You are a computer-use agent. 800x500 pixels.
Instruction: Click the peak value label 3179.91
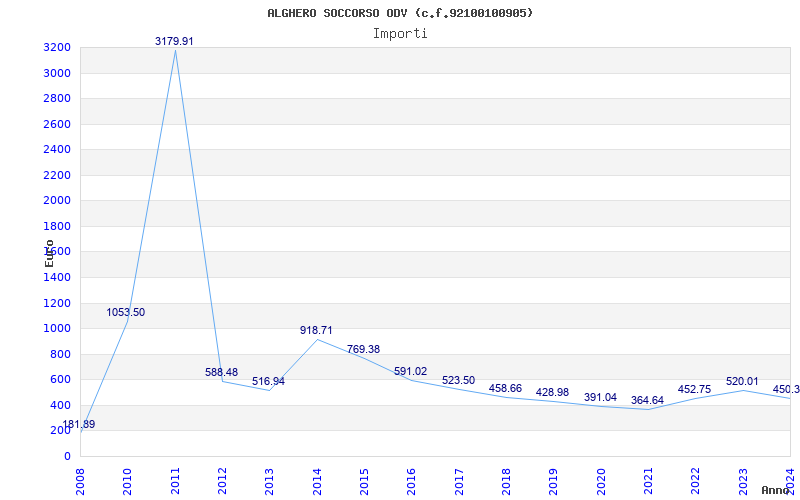(x=174, y=41)
